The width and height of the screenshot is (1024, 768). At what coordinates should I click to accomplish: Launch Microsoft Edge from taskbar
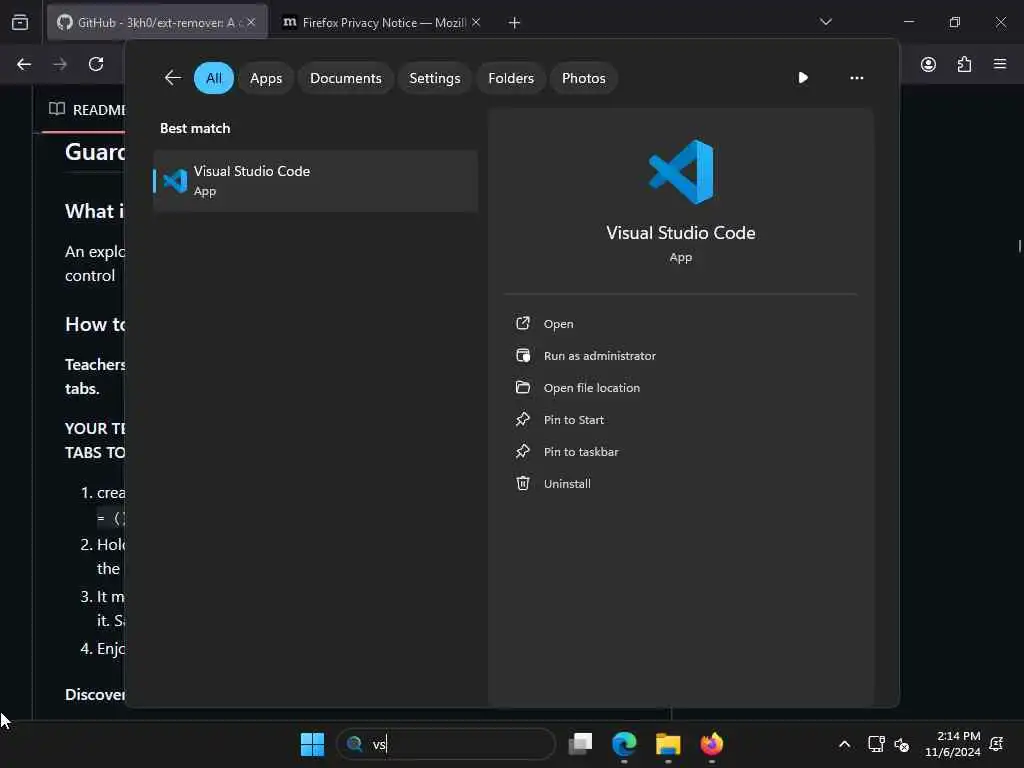click(x=624, y=744)
